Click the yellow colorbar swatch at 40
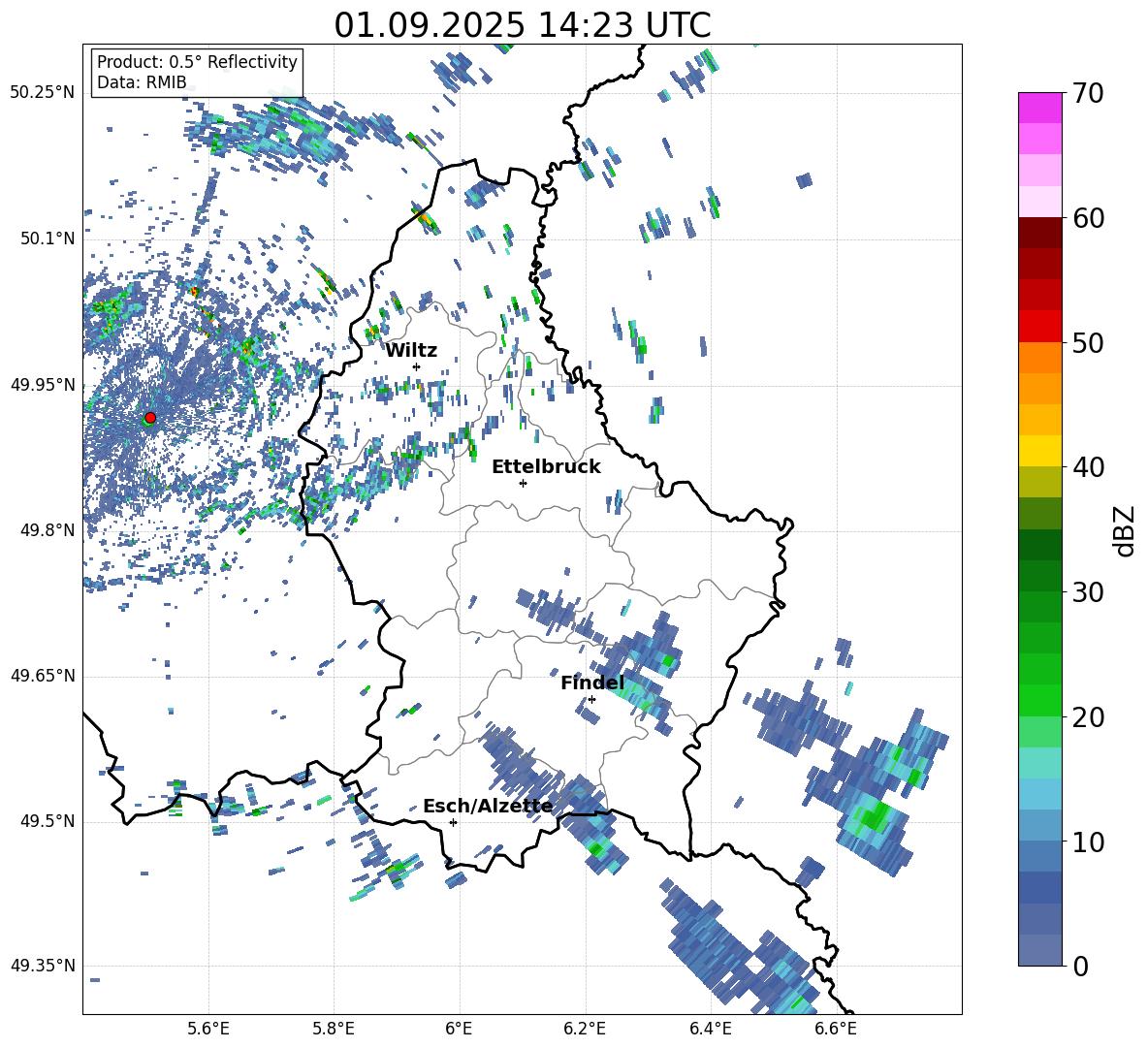This screenshot has height=1048, width=1148. pyautogui.click(x=1039, y=451)
